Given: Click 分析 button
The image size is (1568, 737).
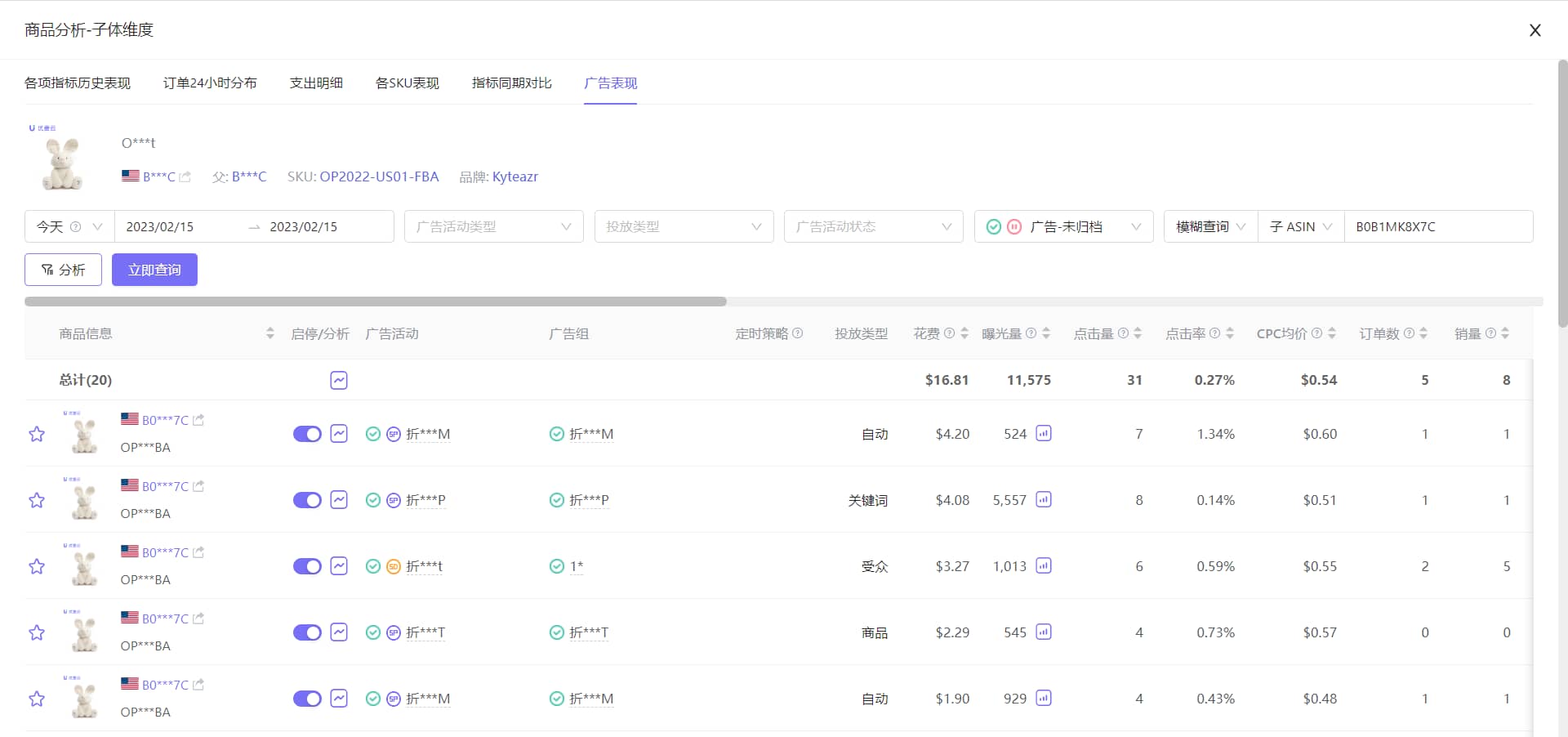Looking at the screenshot, I should pos(63,270).
